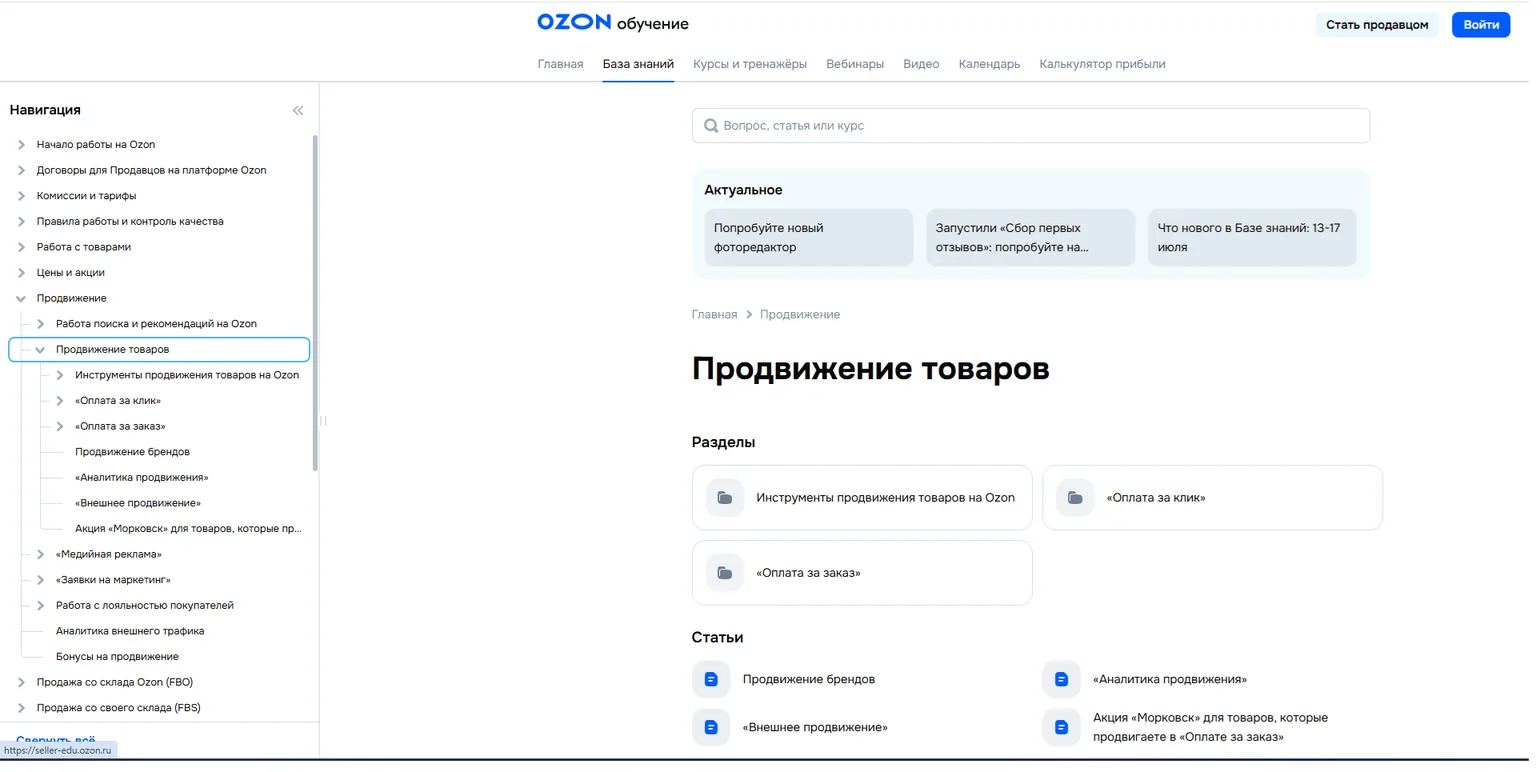Open the Главная tab
The height and width of the screenshot is (772, 1536).
click(x=560, y=64)
